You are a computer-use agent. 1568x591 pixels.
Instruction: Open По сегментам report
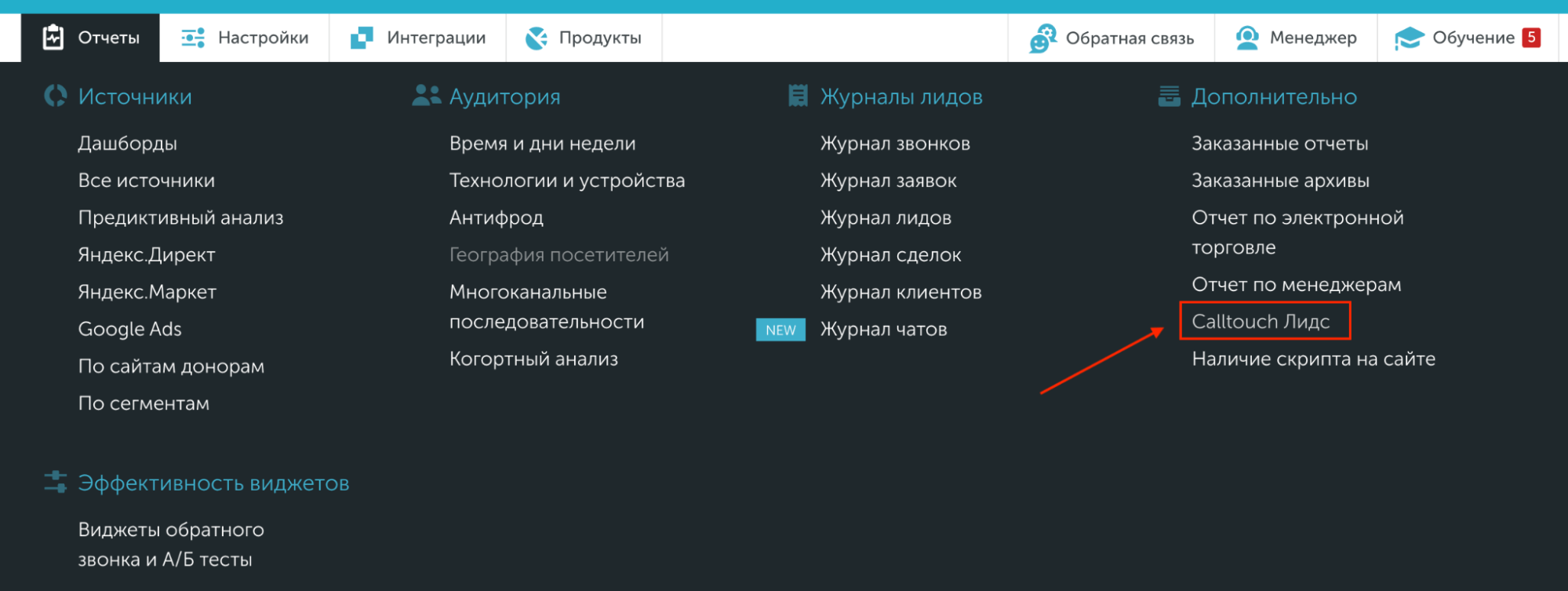click(144, 403)
